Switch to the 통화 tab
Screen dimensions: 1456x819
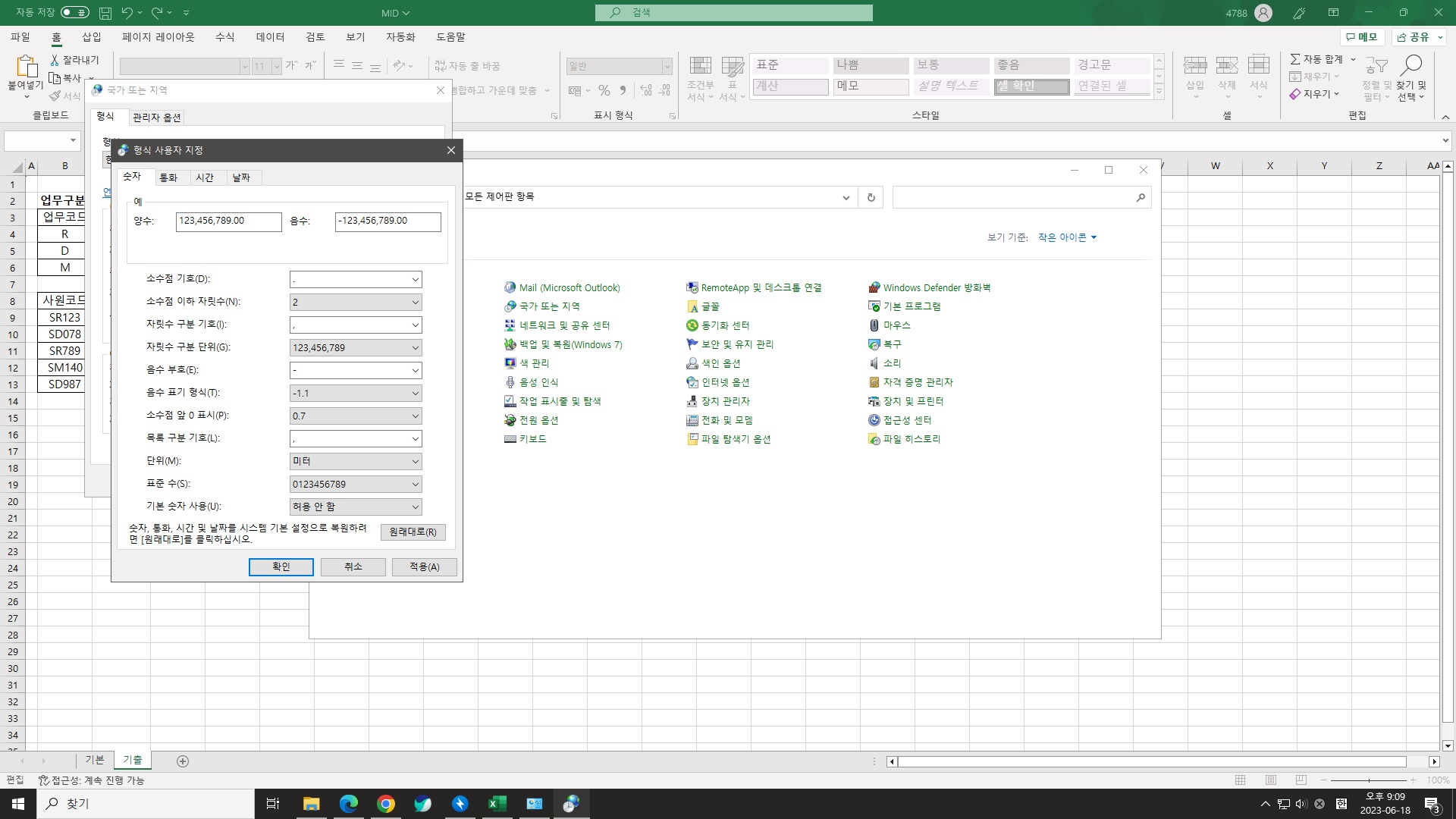point(168,177)
